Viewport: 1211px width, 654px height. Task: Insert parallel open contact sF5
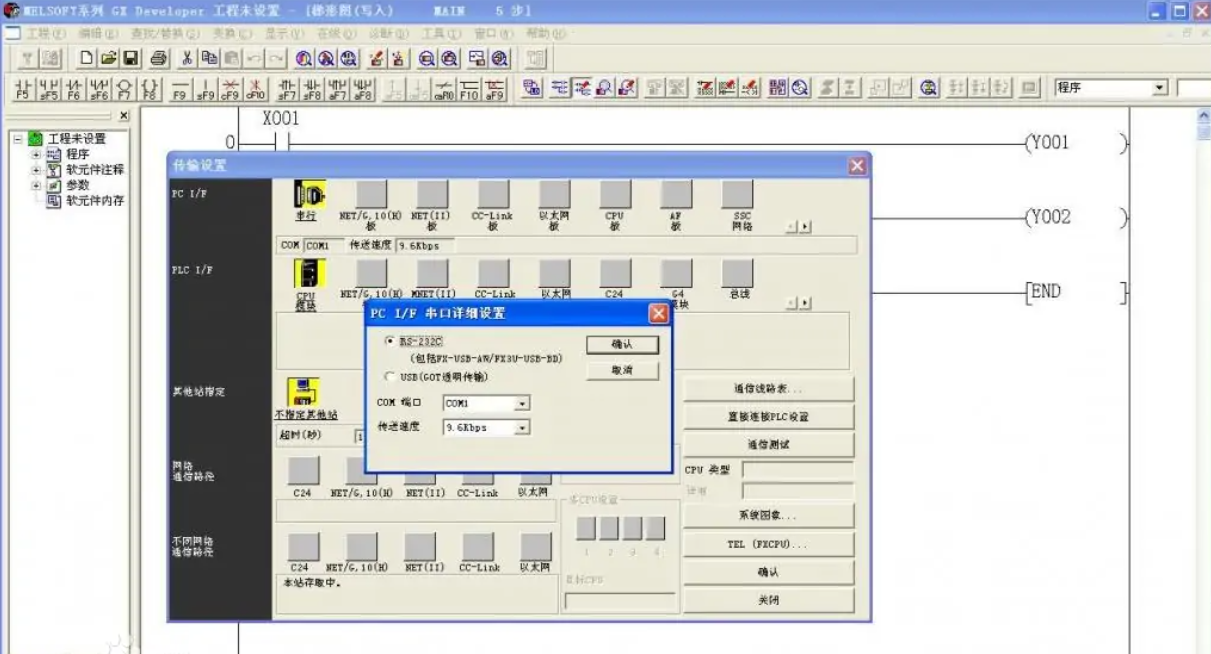(47, 89)
